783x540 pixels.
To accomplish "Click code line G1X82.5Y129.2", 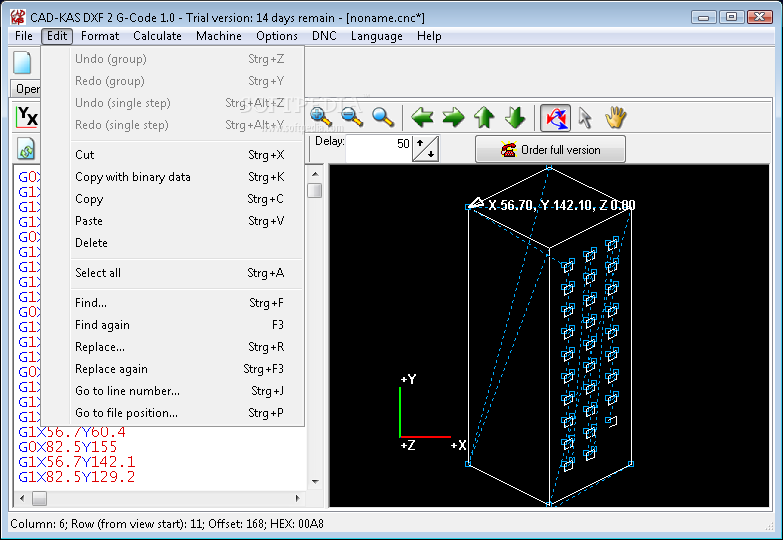I will coord(76,477).
